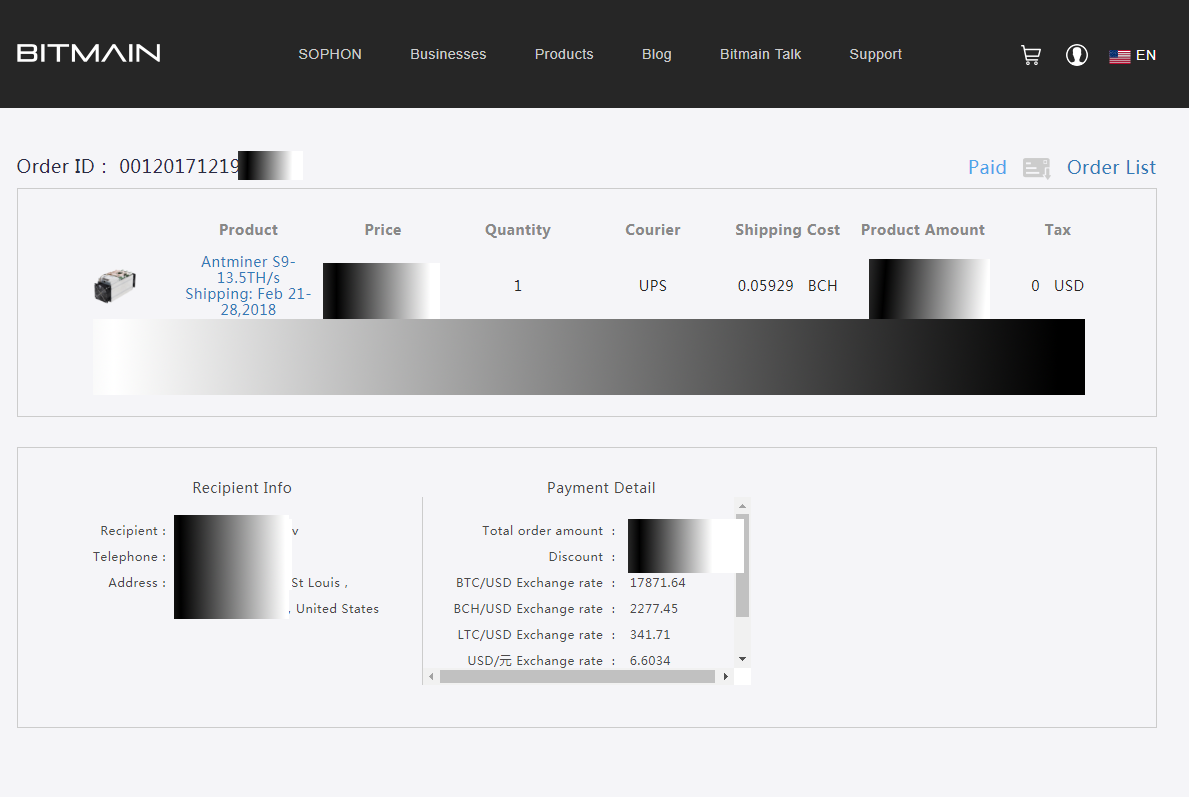The image size is (1189, 797).
Task: Open the Businesses menu
Action: pyautogui.click(x=448, y=54)
